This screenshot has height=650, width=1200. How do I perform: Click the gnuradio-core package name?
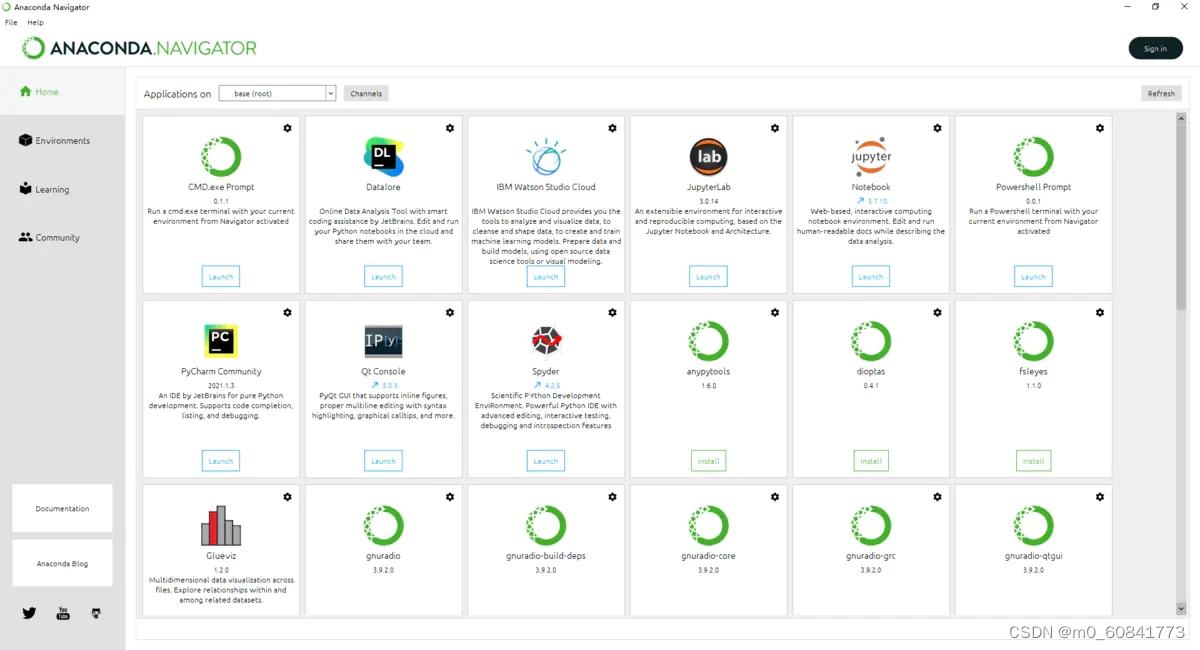point(709,556)
